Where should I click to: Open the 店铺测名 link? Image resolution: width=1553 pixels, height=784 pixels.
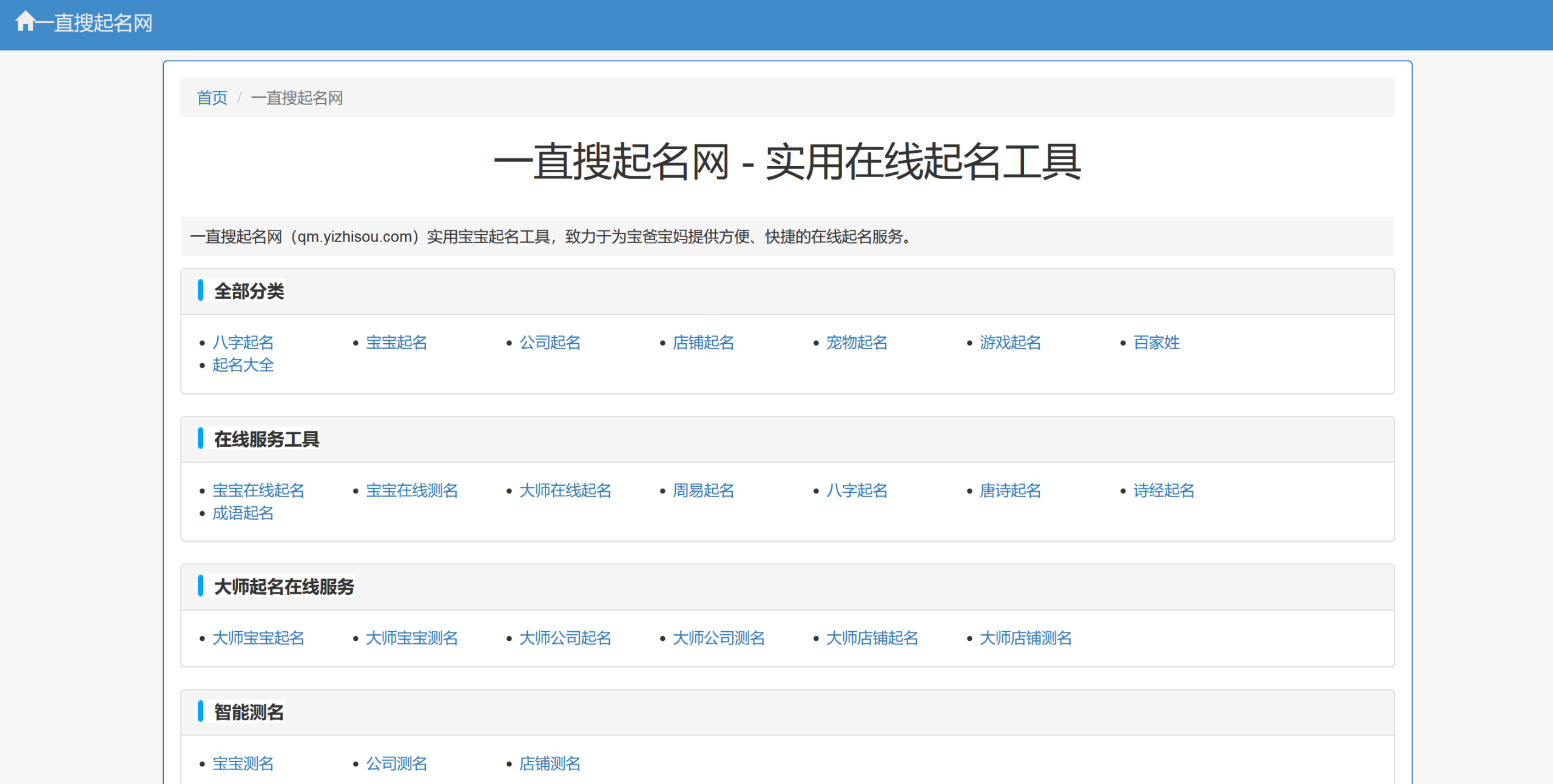550,763
